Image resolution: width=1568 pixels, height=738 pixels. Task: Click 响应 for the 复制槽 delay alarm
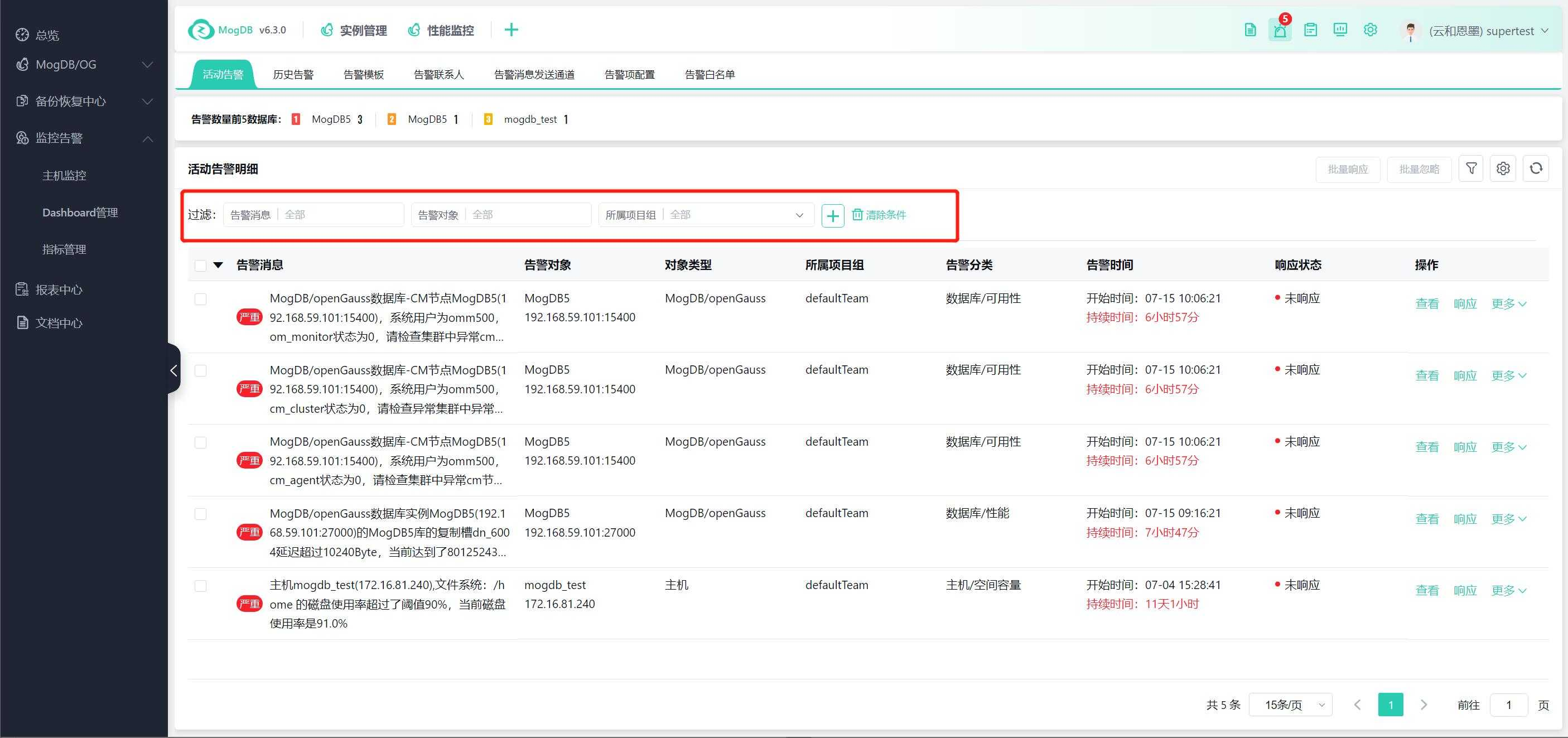1465,519
